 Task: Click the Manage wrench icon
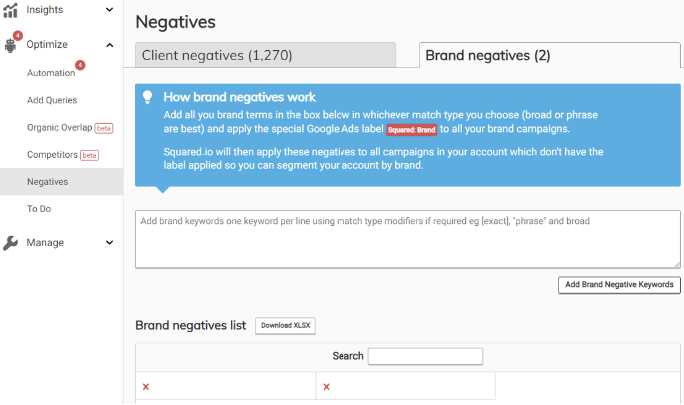11,243
